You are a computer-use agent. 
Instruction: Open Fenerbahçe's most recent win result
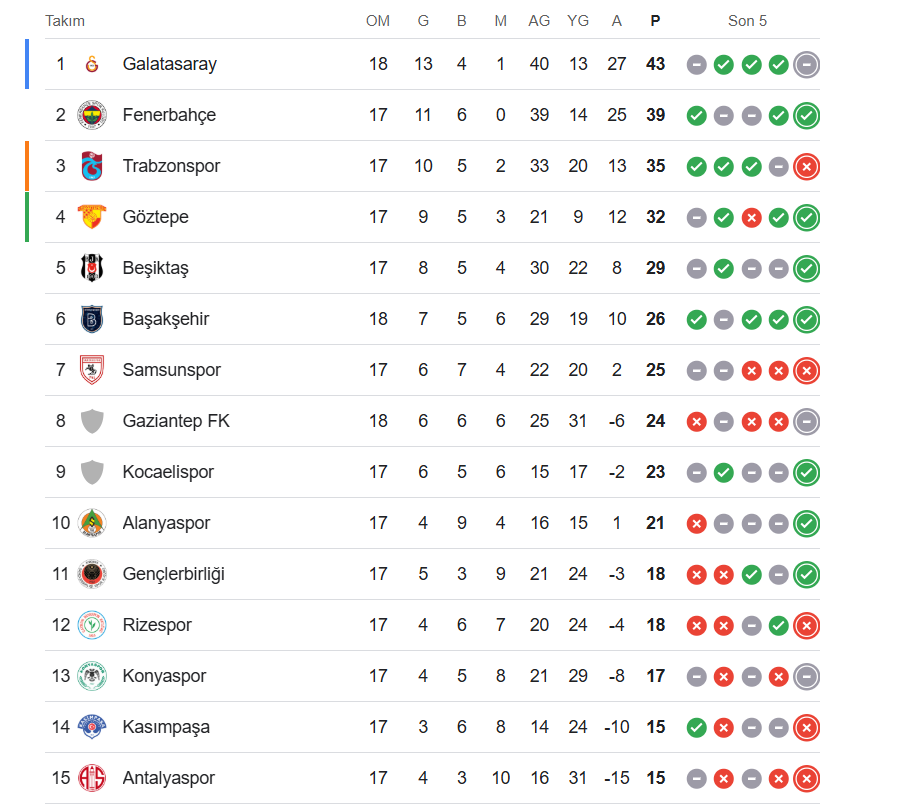(807, 115)
